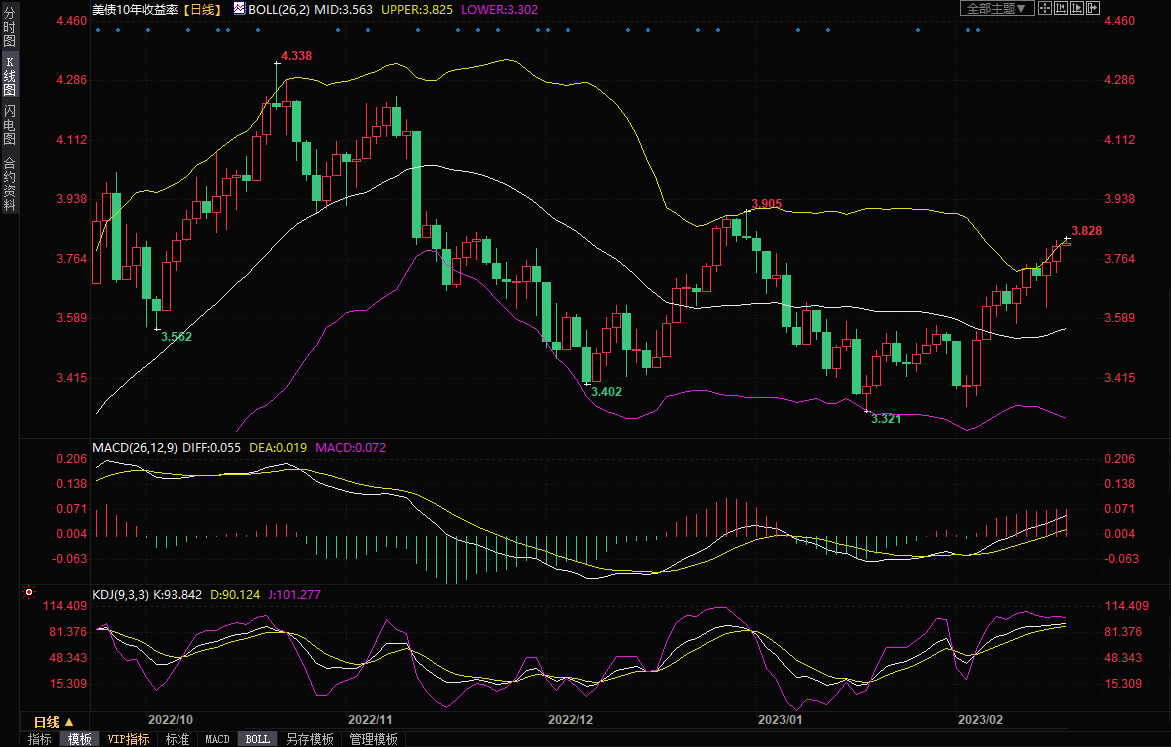
Task: Click the BOLL indicator settings icon
Action: tap(239, 8)
